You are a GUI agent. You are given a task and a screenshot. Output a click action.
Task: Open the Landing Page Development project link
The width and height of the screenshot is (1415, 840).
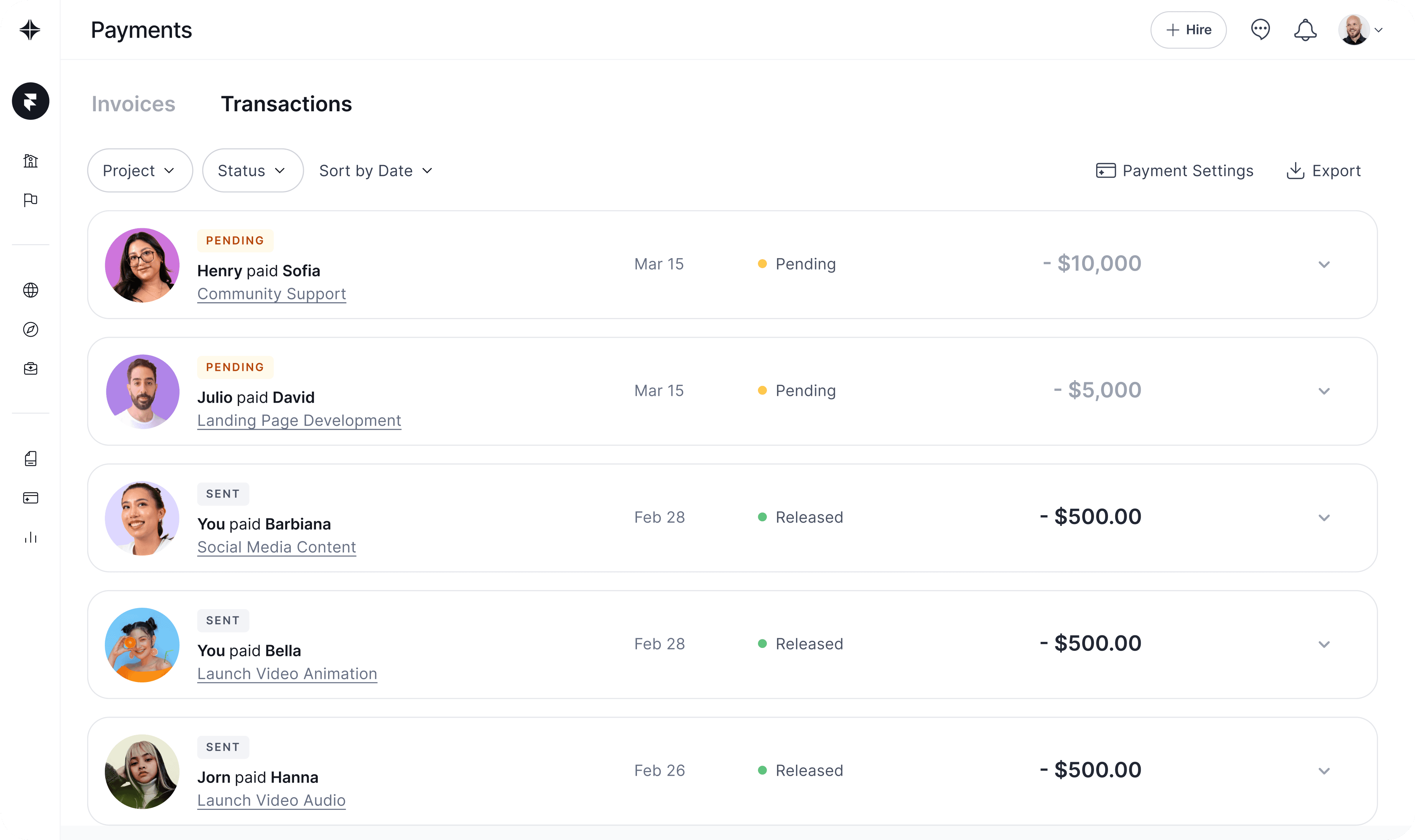[299, 421]
